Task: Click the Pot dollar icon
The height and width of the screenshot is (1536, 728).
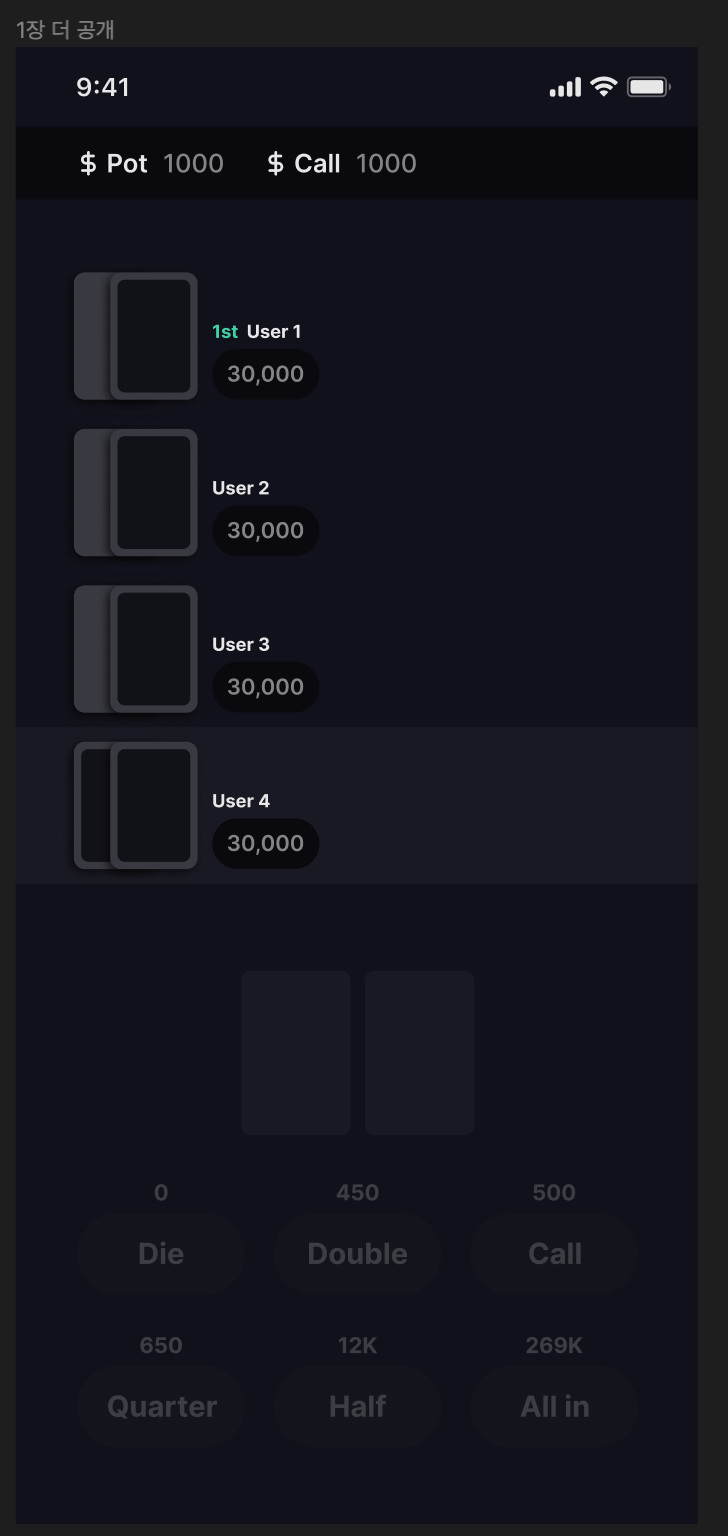Action: [88, 164]
